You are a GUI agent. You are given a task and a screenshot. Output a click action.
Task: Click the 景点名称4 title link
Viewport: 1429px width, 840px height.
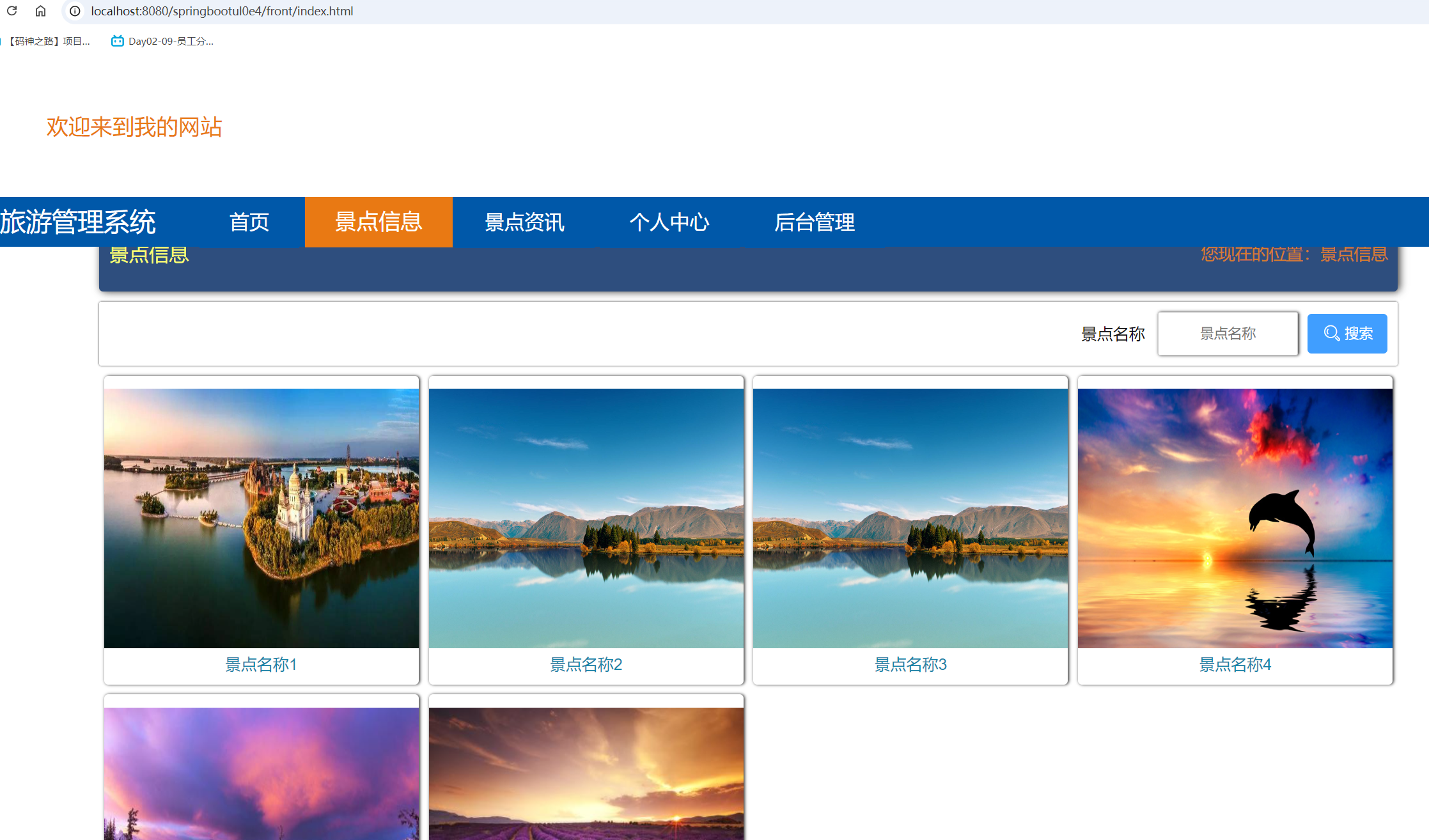coord(1235,665)
